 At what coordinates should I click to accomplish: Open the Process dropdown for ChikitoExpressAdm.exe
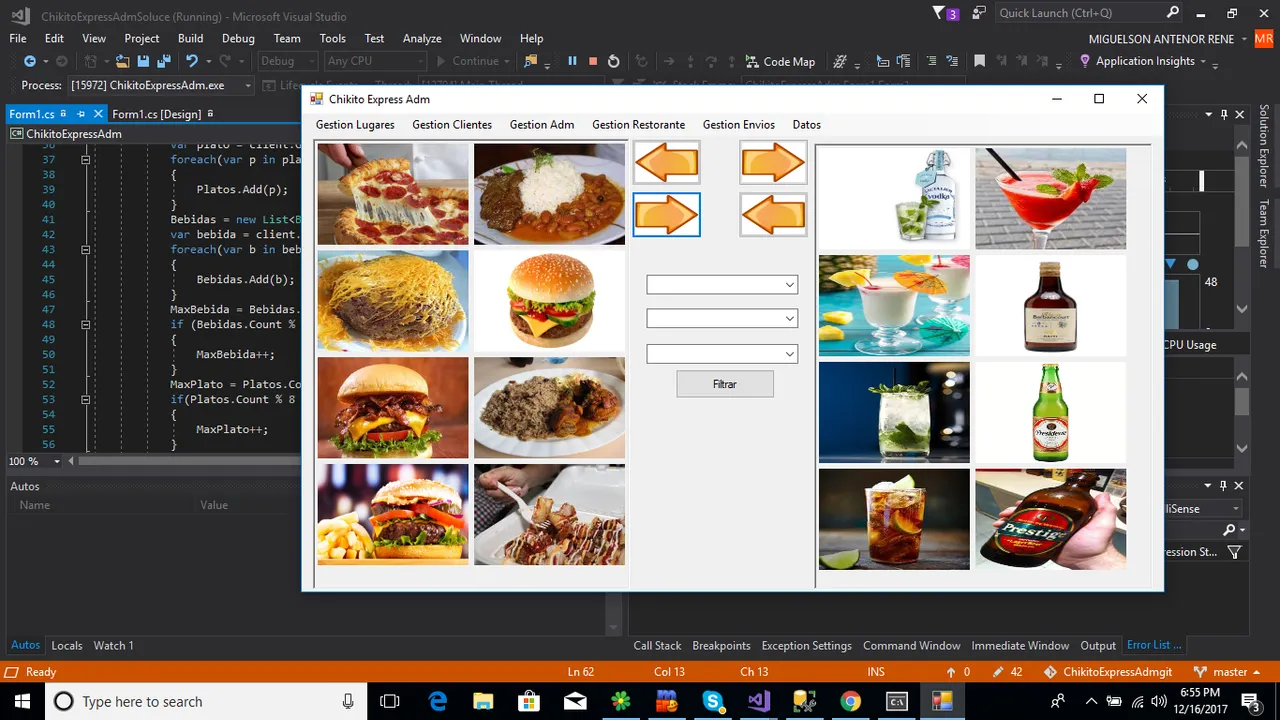(x=160, y=86)
